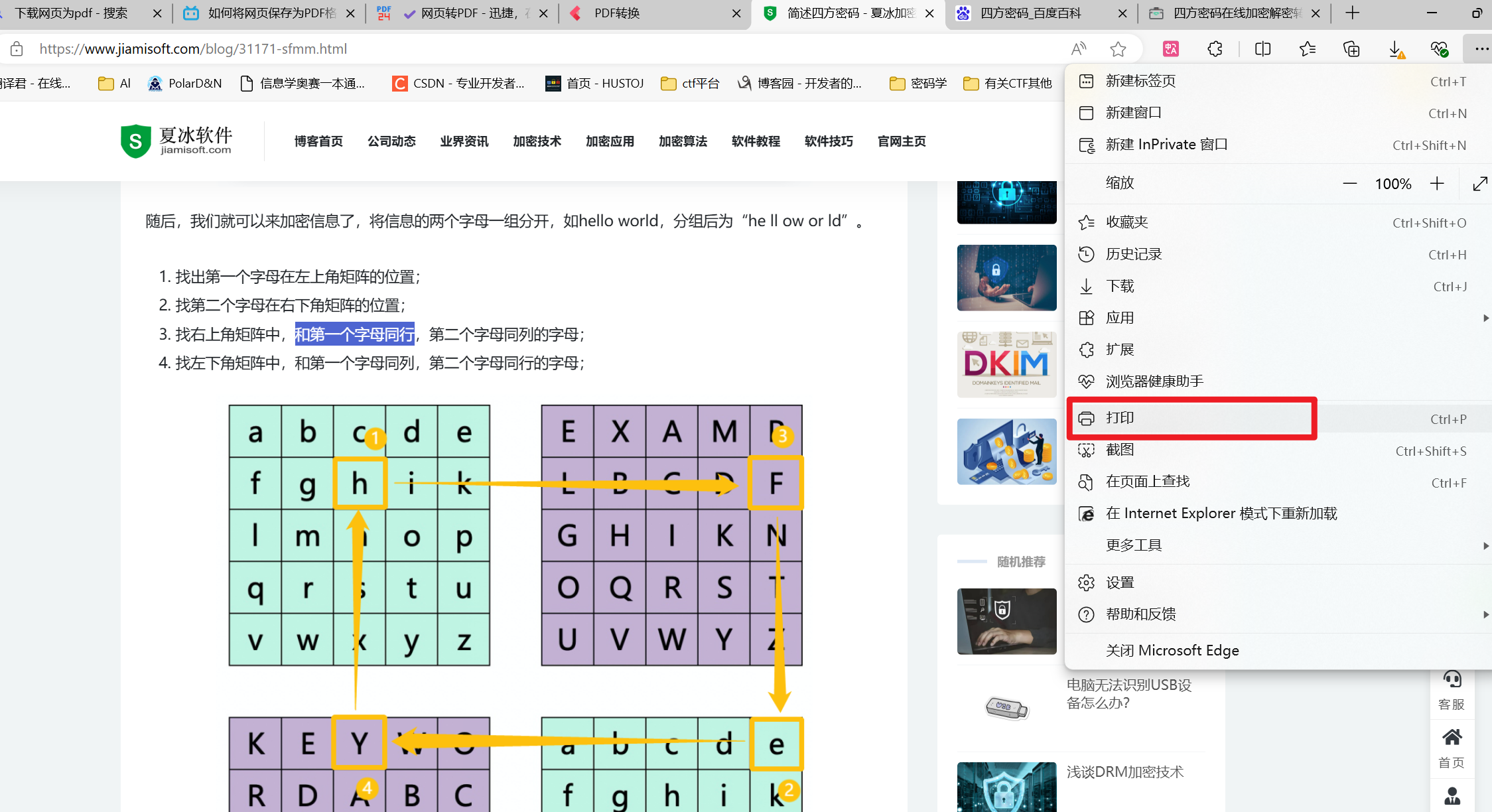Open Collections icon in toolbar
This screenshot has height=812, width=1492.
click(x=1351, y=48)
